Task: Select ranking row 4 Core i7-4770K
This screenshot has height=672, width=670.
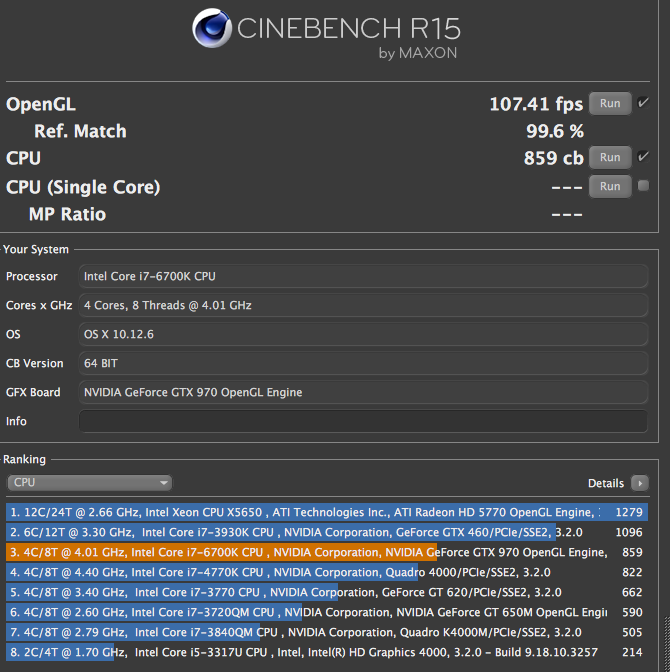Action: coord(327,572)
